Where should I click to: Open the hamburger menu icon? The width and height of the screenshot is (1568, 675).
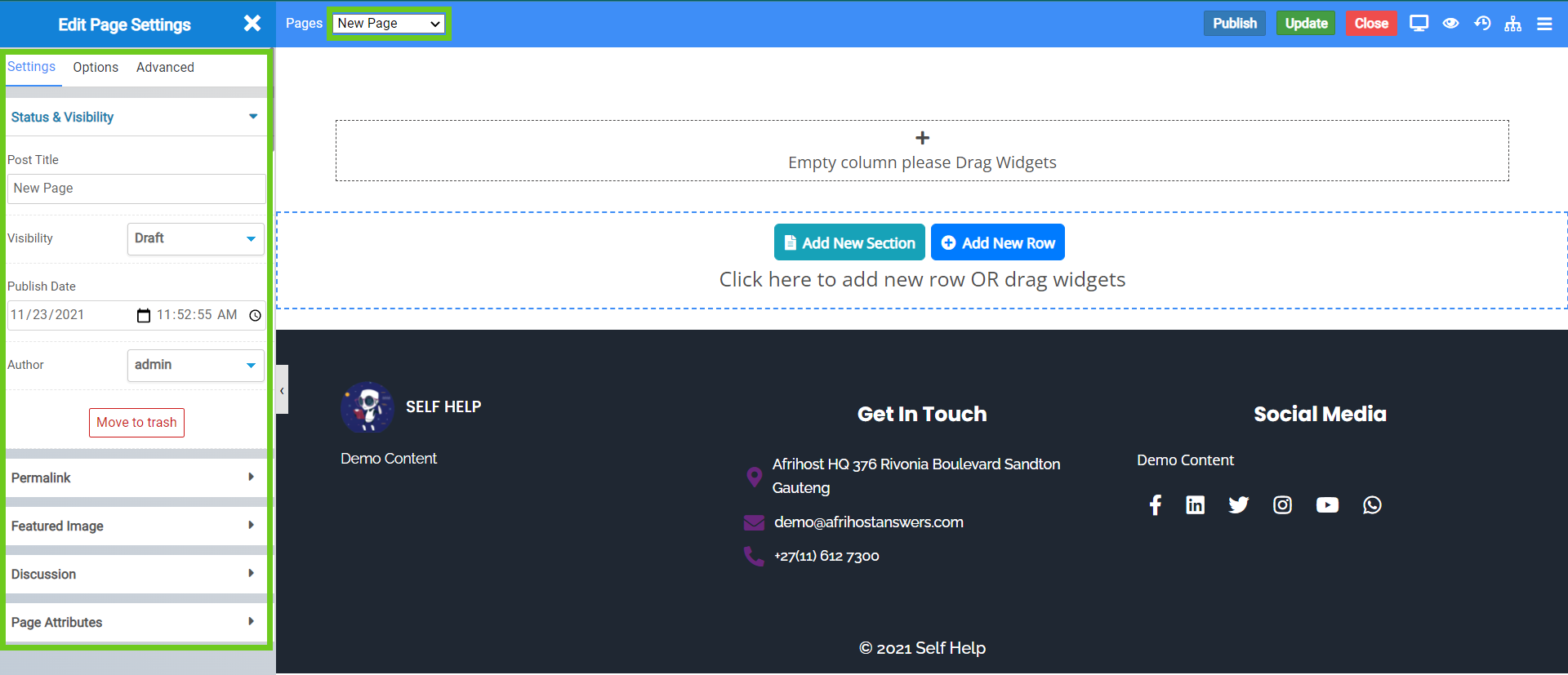click(1544, 24)
